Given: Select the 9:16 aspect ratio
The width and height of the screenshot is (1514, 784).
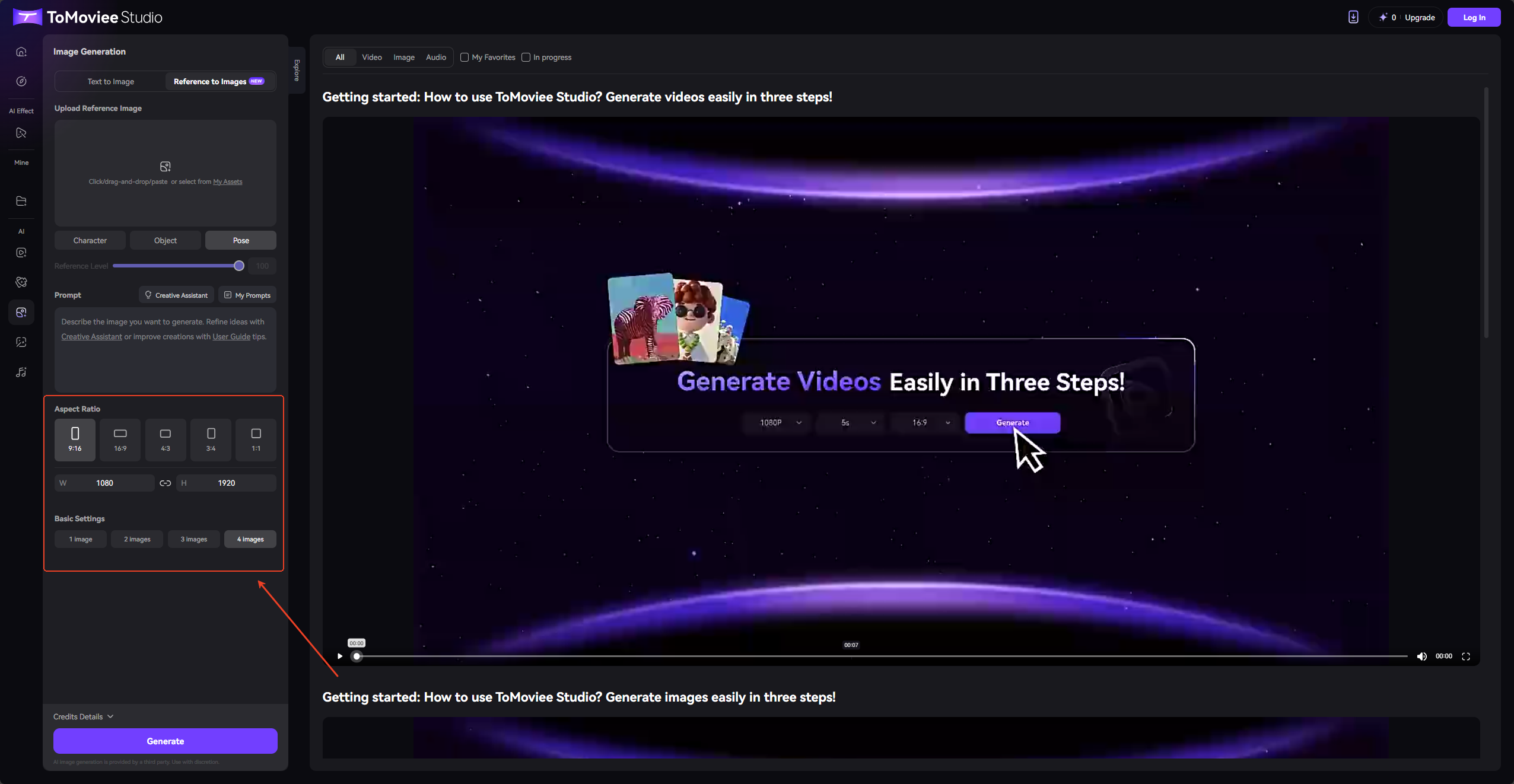Looking at the screenshot, I should tap(75, 439).
